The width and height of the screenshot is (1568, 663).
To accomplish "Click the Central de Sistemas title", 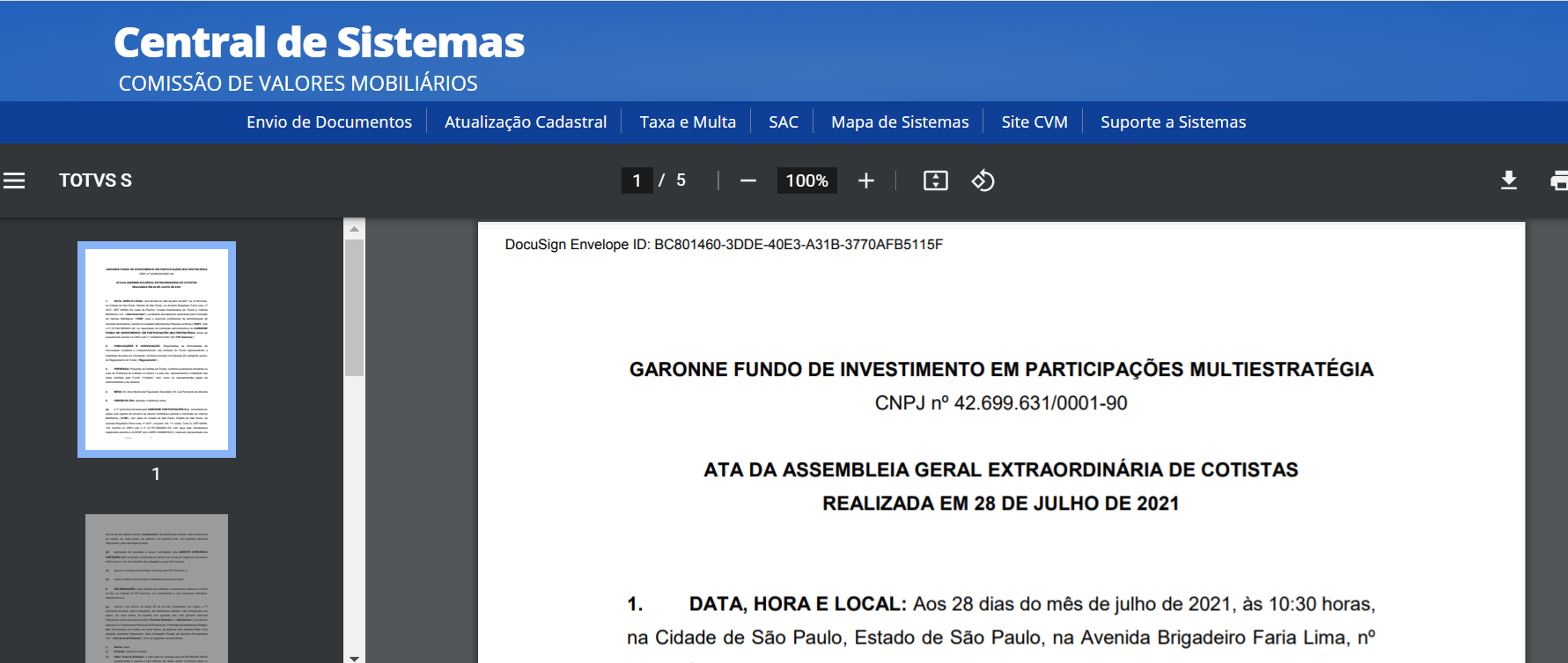I will 319,42.
